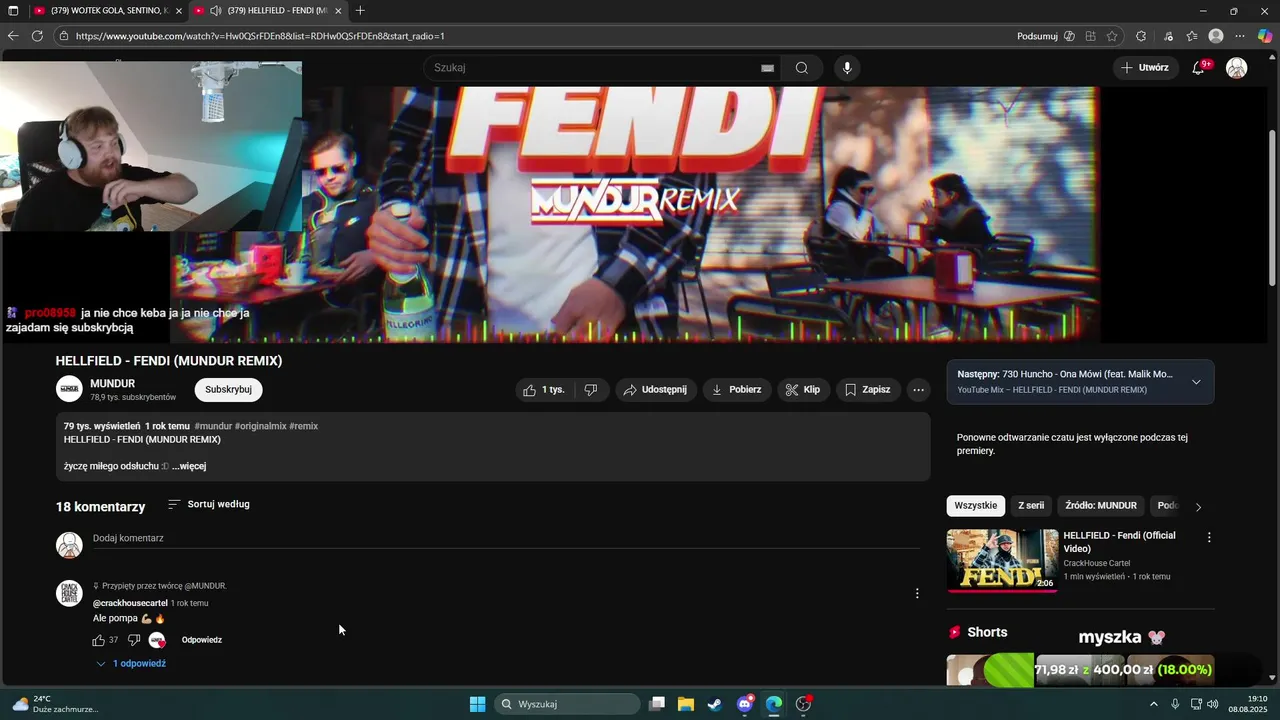This screenshot has width=1280, height=720.
Task: Open @crackhousecartel commenter profile
Action: [130, 603]
